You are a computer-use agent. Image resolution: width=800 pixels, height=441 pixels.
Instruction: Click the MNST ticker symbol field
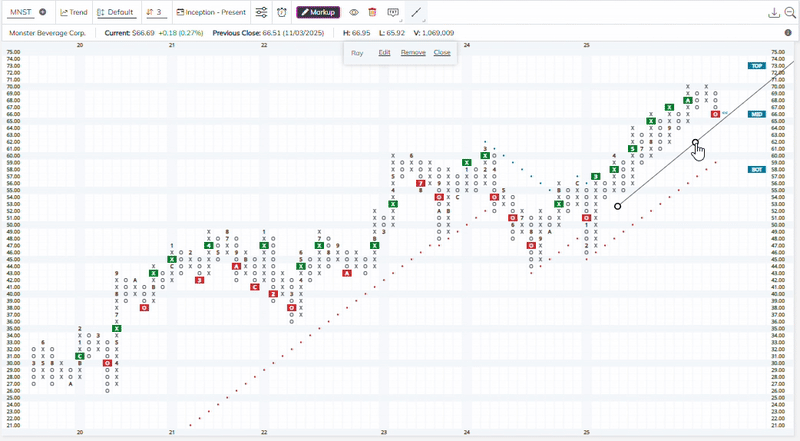(x=21, y=12)
